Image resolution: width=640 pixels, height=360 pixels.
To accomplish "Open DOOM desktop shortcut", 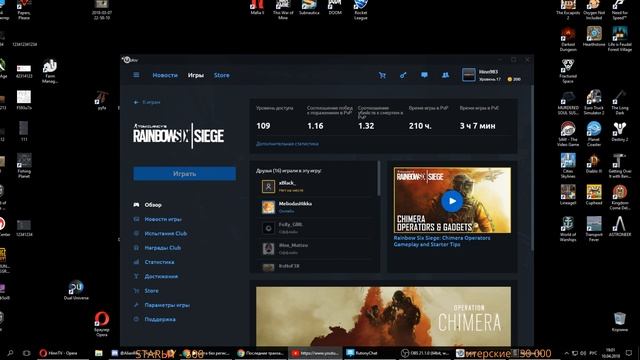I will (335, 8).
